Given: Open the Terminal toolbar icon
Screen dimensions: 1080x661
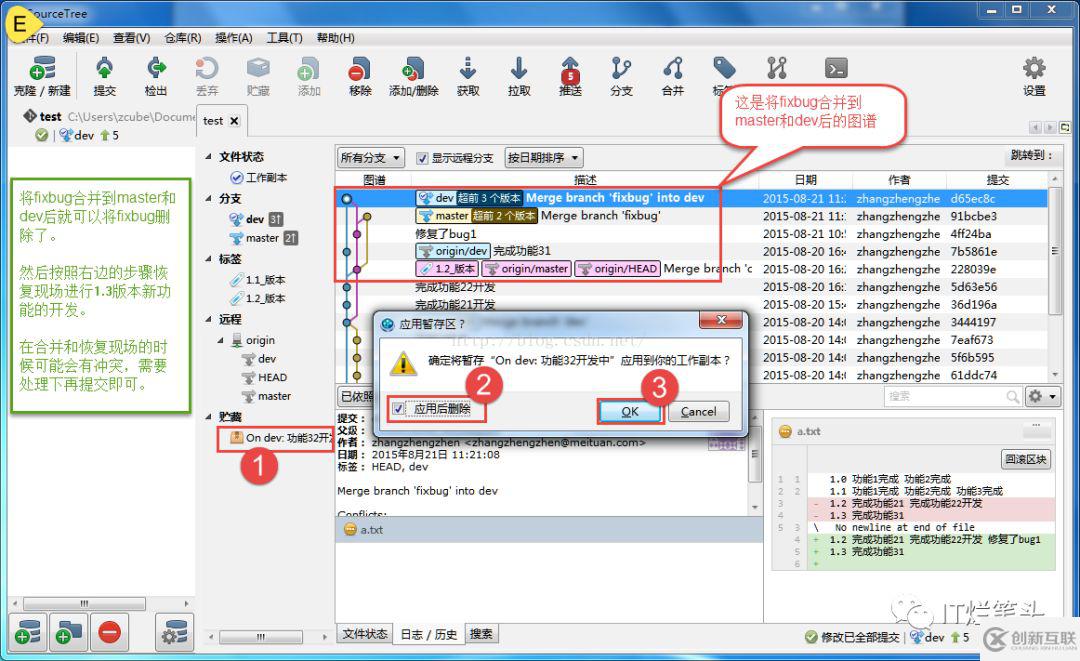Looking at the screenshot, I should click(x=835, y=68).
